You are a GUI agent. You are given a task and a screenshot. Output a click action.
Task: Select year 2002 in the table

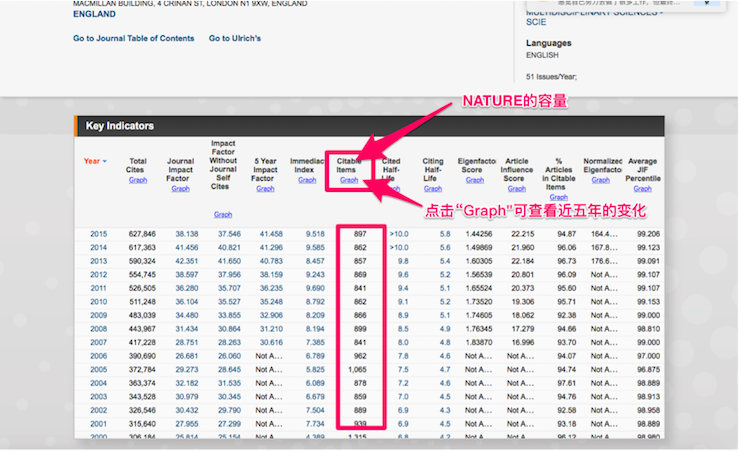point(99,410)
